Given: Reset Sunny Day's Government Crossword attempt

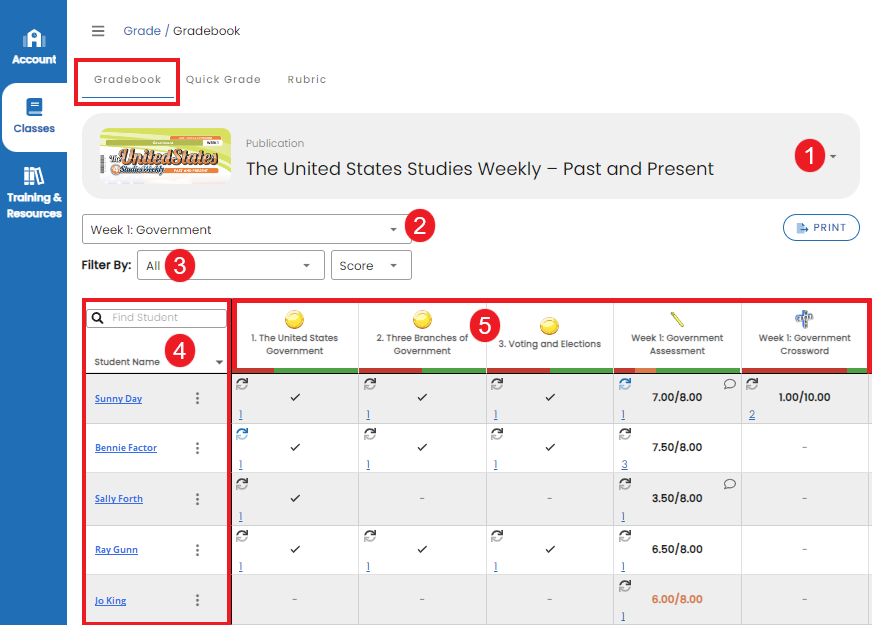Looking at the screenshot, I should (x=752, y=384).
